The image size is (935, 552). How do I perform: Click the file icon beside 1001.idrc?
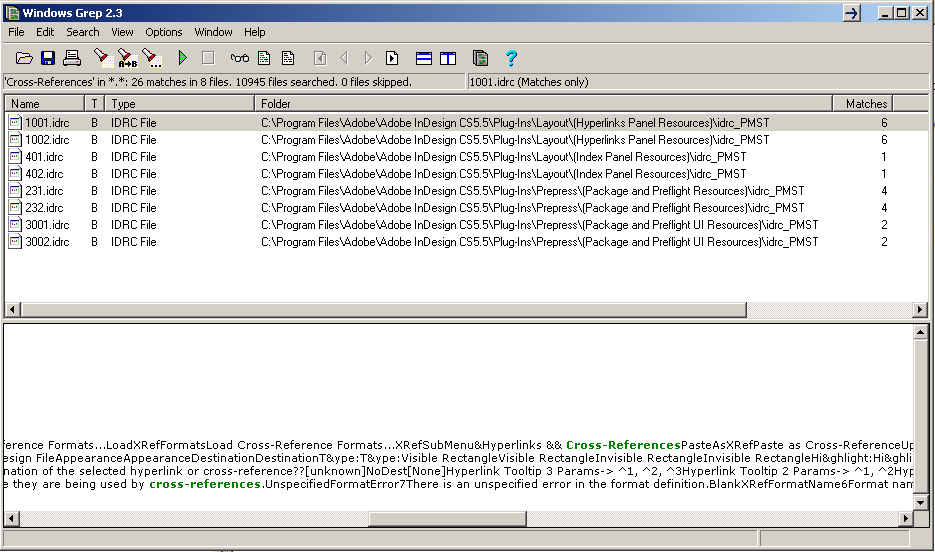pyautogui.click(x=15, y=123)
